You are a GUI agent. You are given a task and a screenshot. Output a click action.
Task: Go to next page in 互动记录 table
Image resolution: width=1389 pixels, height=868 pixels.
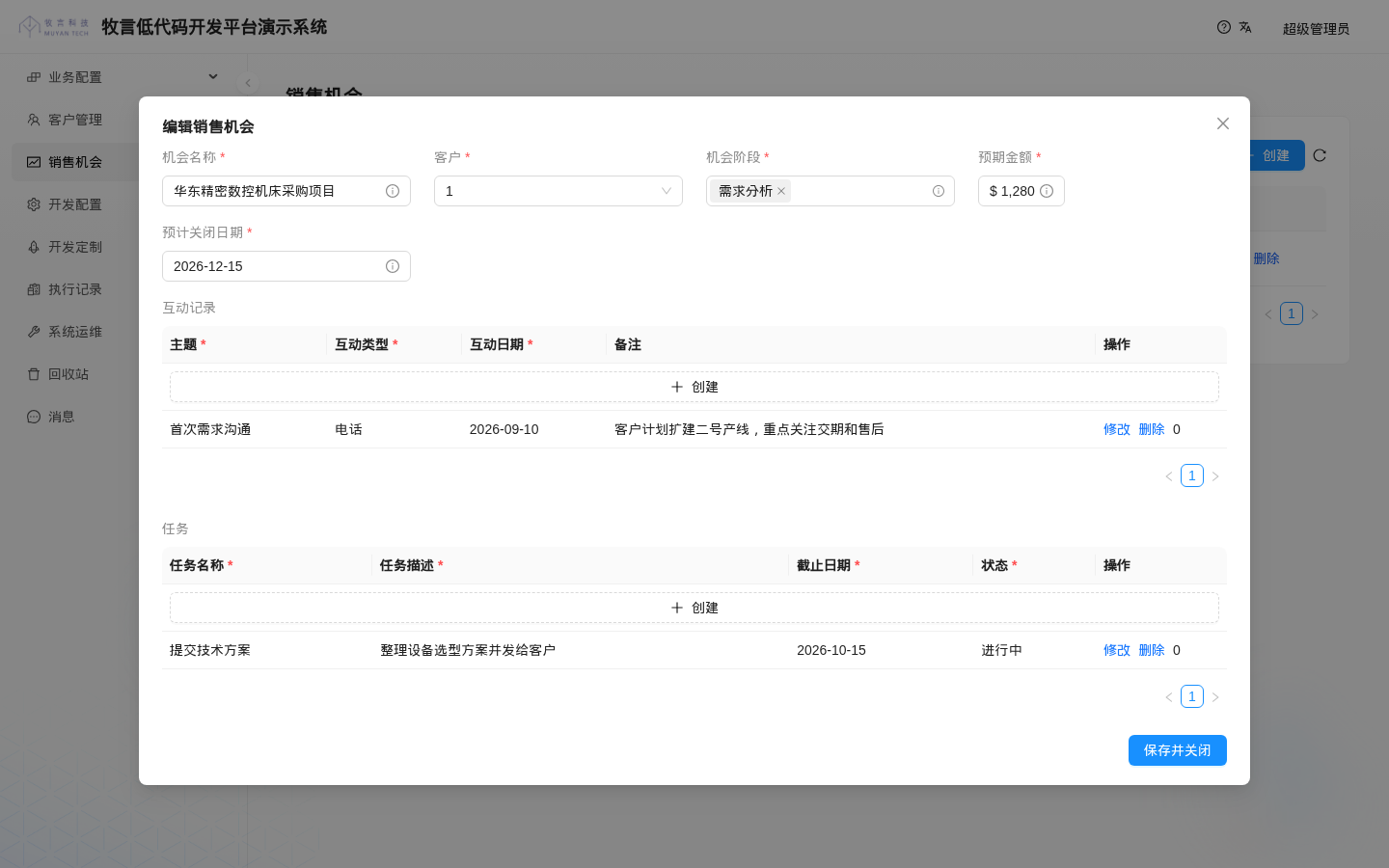click(x=1215, y=476)
